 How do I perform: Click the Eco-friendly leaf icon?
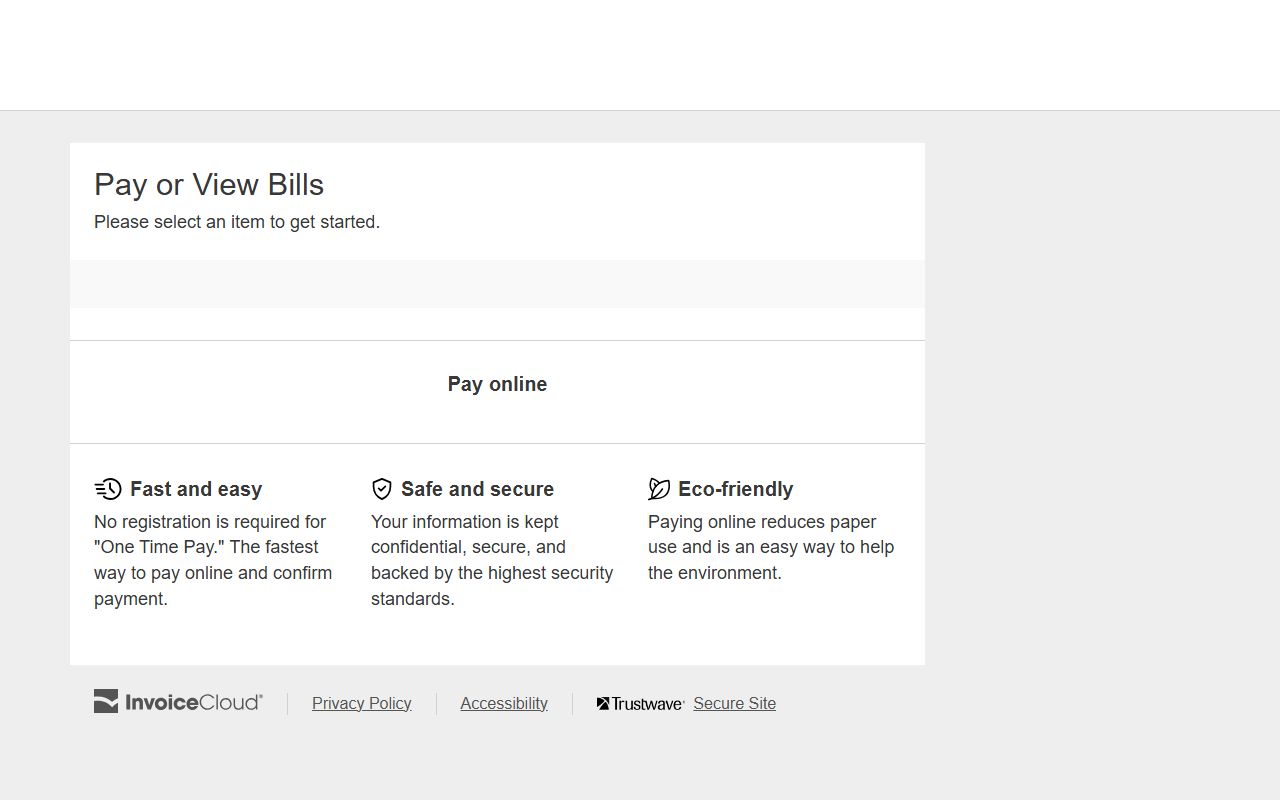(659, 489)
